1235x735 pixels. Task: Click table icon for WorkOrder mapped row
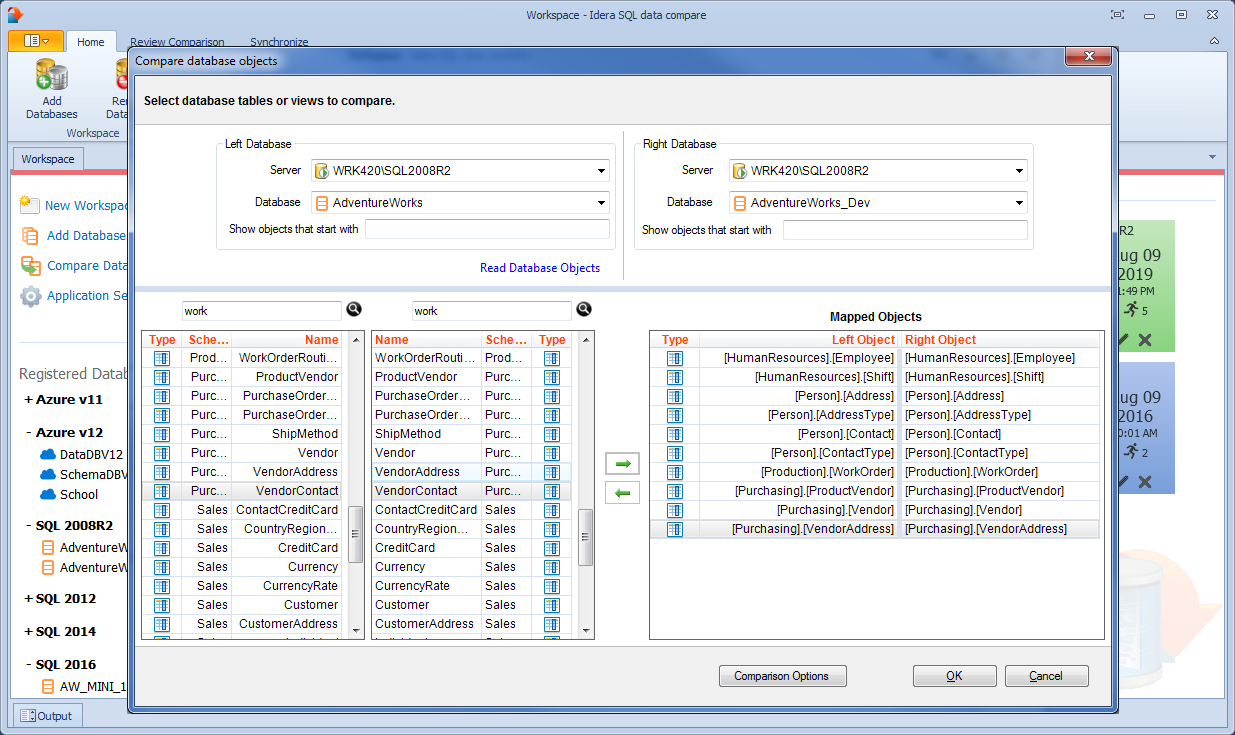click(675, 472)
